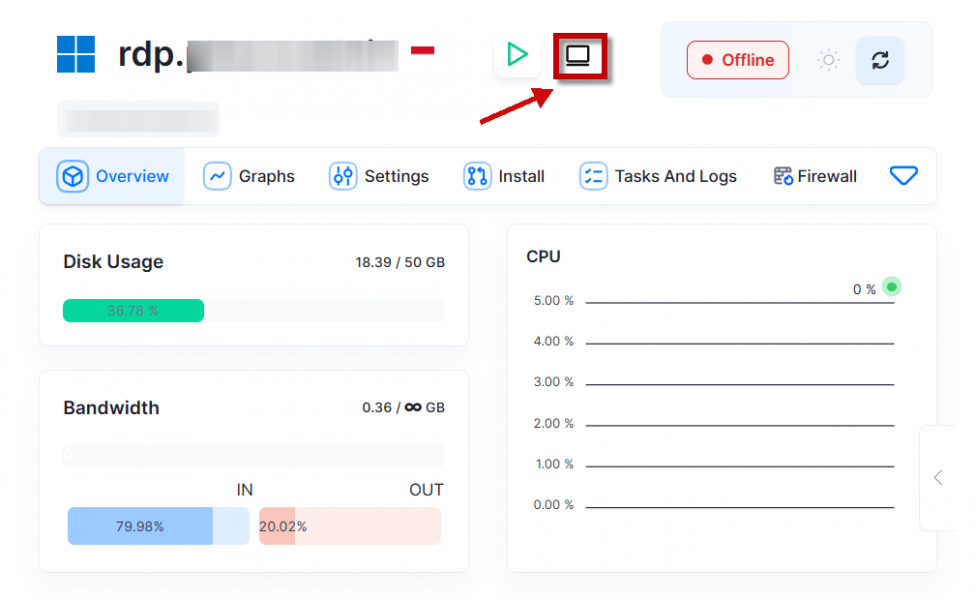Open the console monitor icon

pyautogui.click(x=578, y=56)
